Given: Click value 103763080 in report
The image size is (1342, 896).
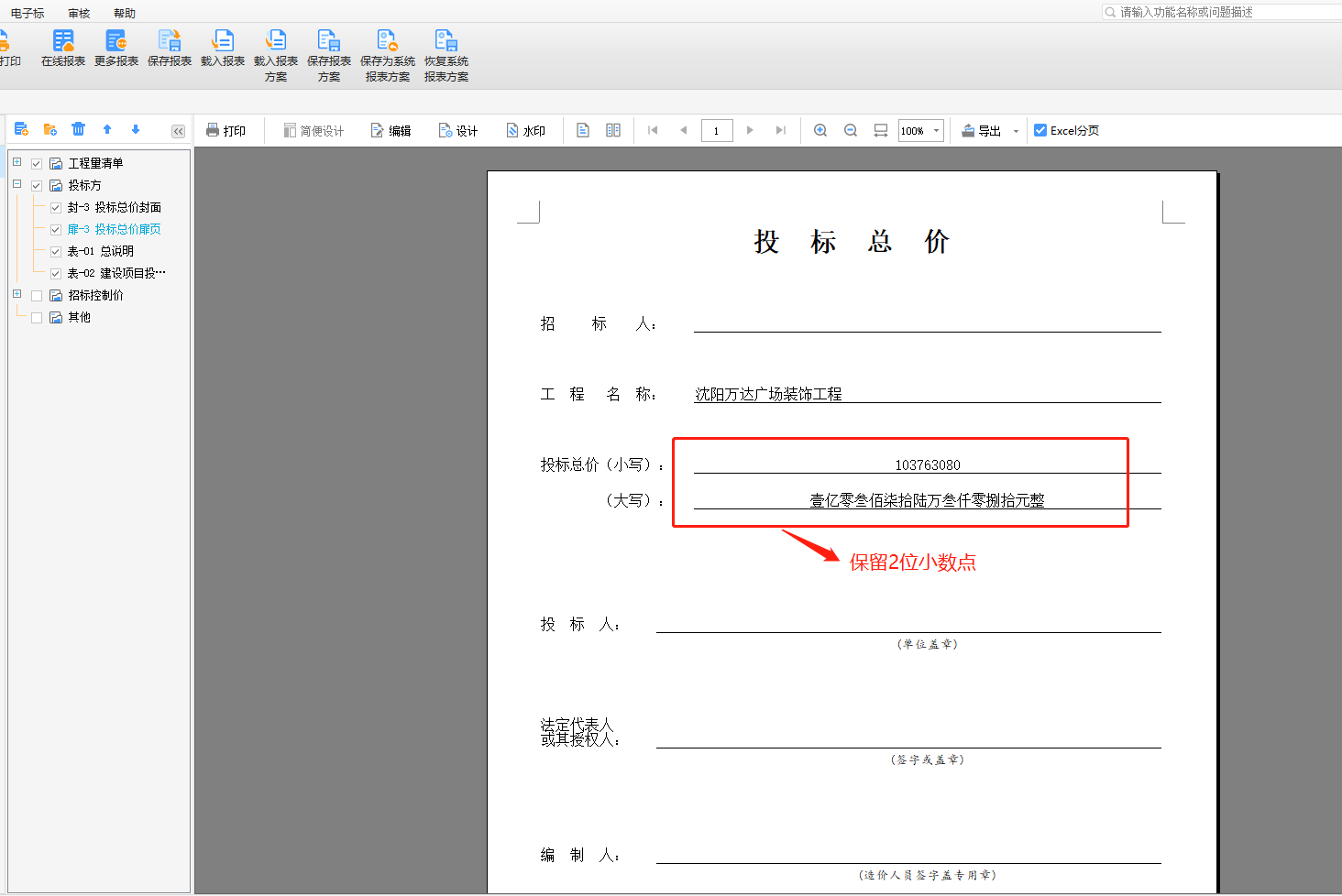Looking at the screenshot, I should tap(928, 464).
